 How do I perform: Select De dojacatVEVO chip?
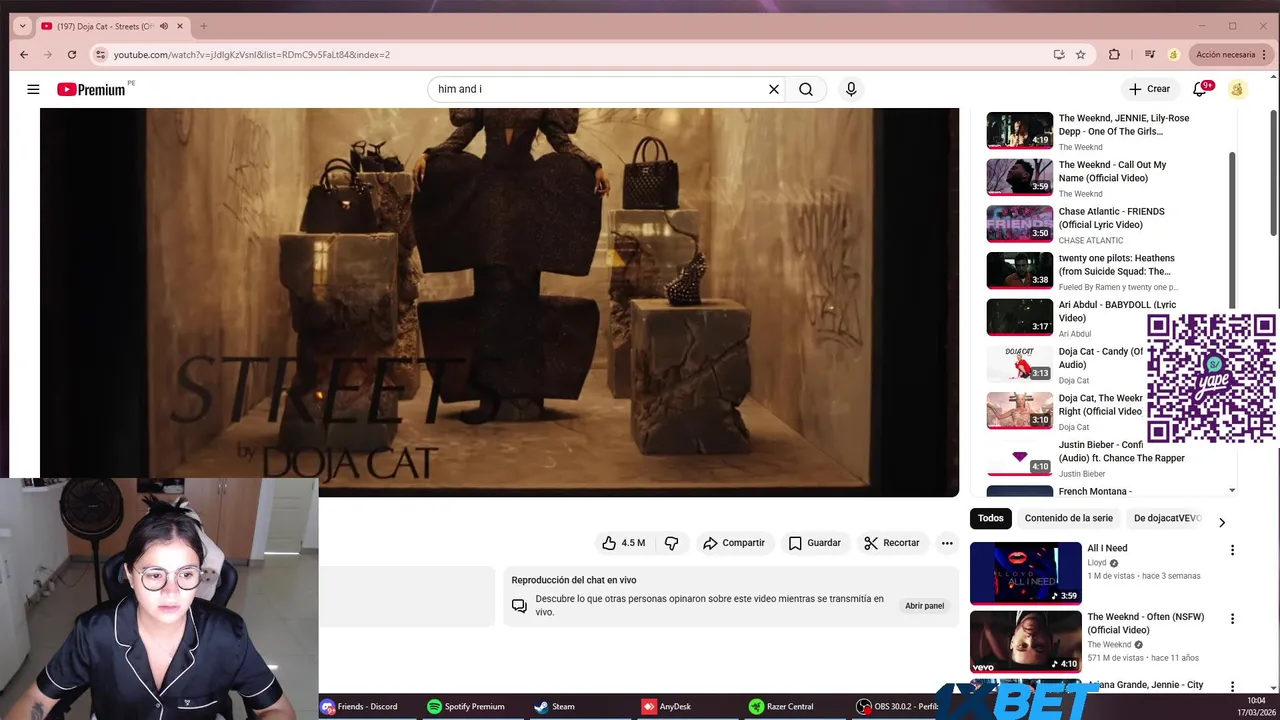[x=1167, y=518]
